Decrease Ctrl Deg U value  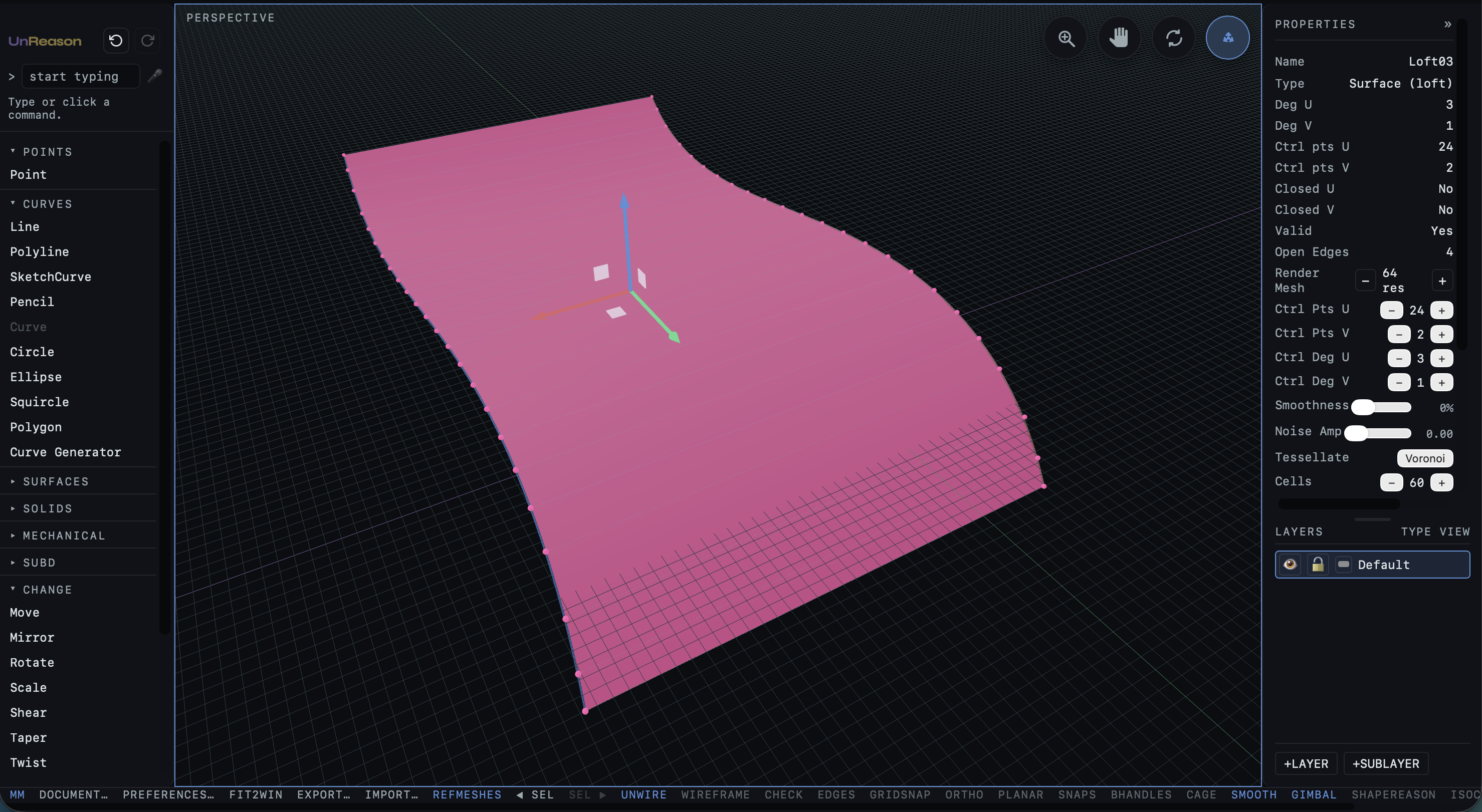tap(1399, 358)
